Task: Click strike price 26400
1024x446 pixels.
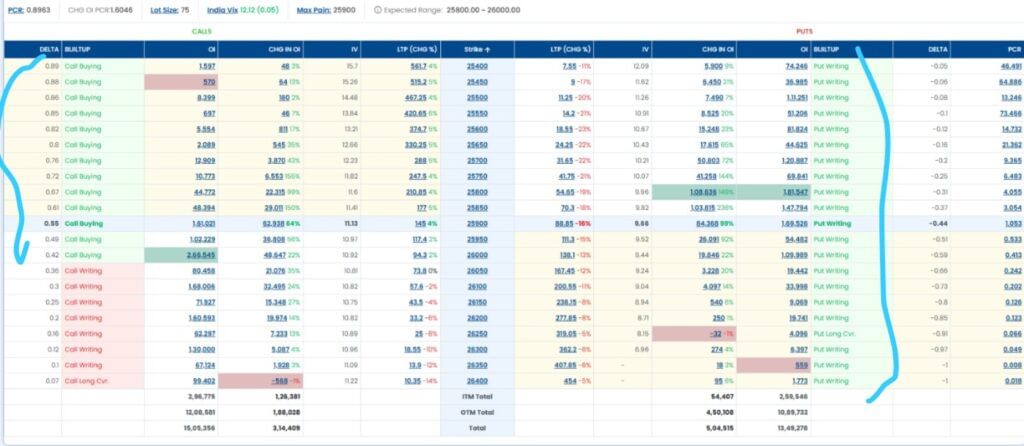Action: (477, 381)
